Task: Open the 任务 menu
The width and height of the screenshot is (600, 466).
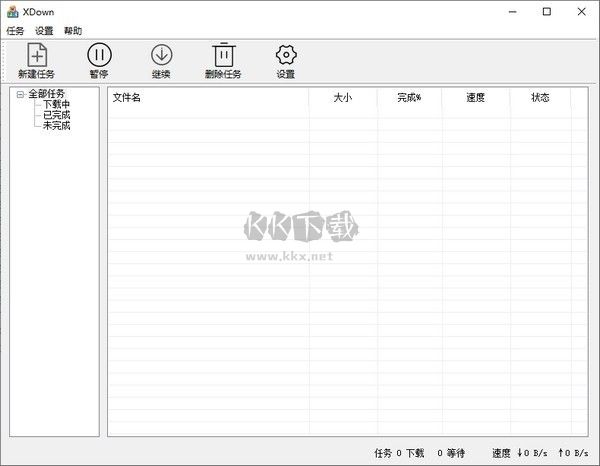Action: coord(15,31)
